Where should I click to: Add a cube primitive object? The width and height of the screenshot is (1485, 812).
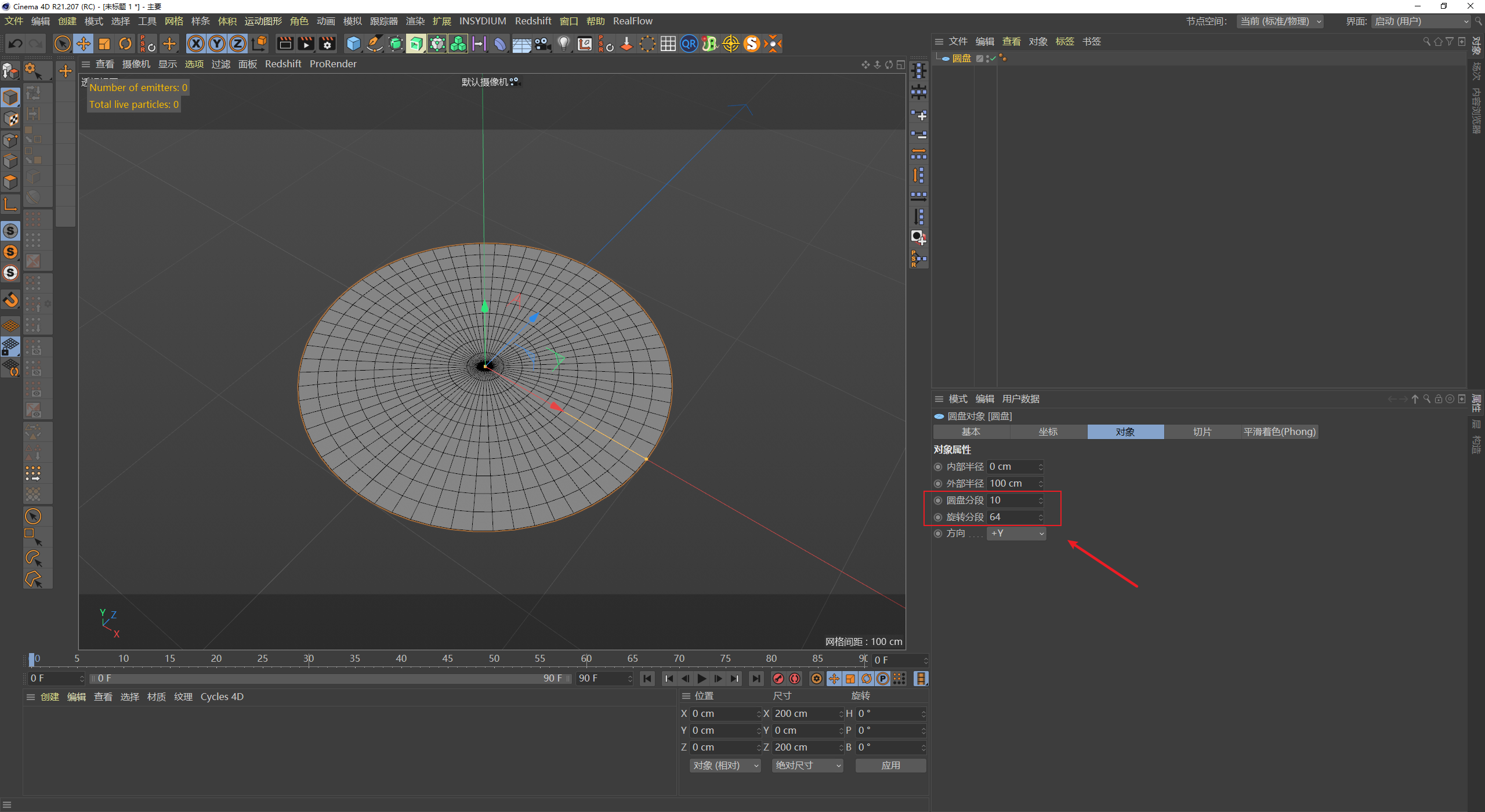(x=353, y=43)
